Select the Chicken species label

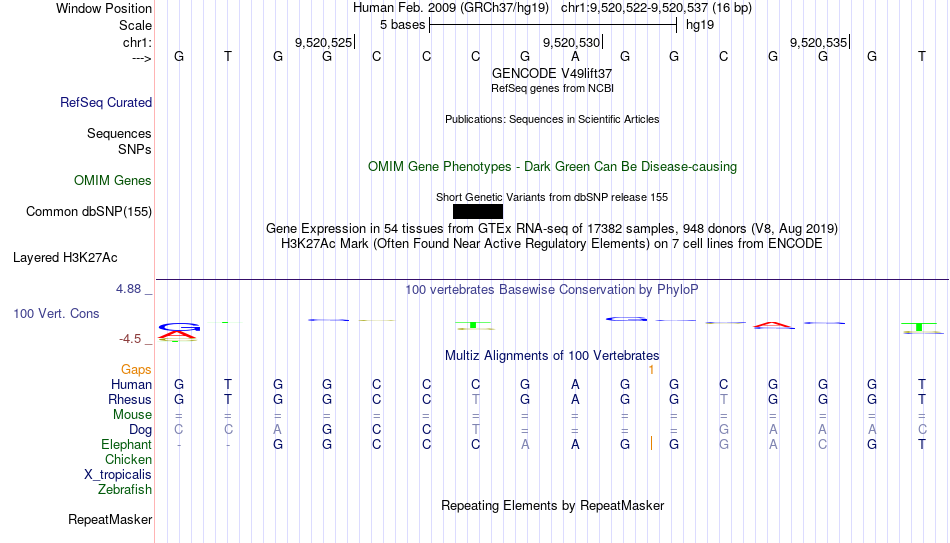coord(128,459)
